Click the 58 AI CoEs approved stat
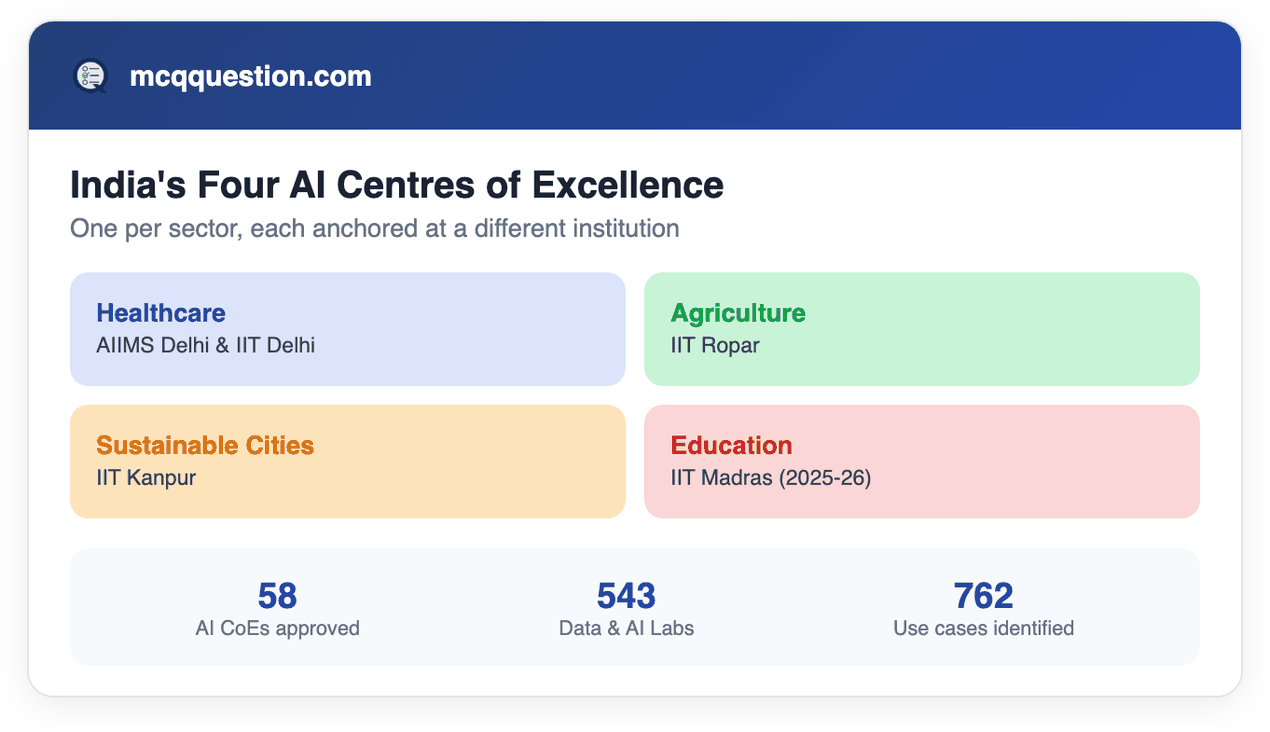Image resolution: width=1270 pixels, height=732 pixels. coord(277,609)
